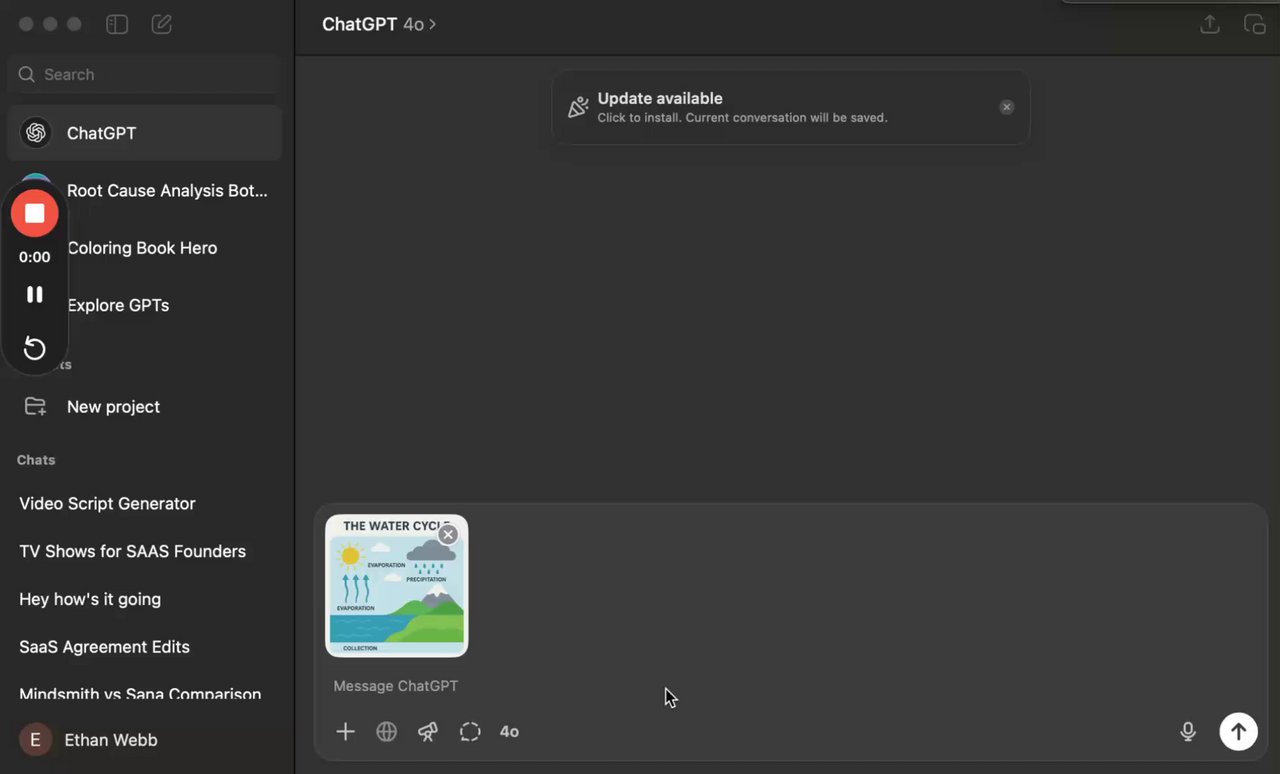Click the Search field in sidebar
The height and width of the screenshot is (774, 1280).
point(144,74)
